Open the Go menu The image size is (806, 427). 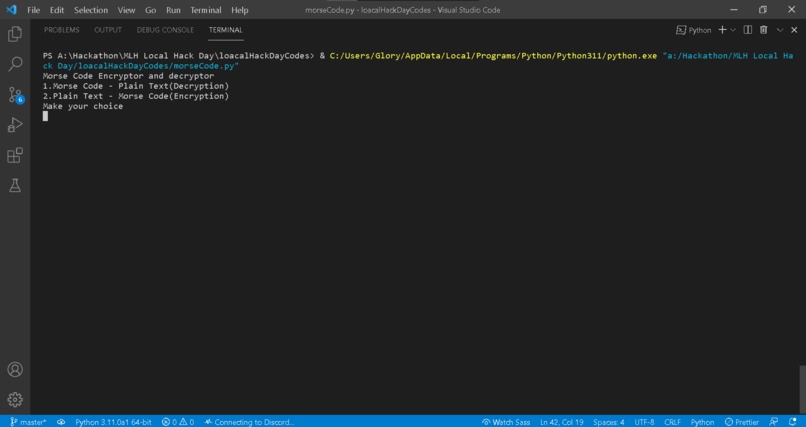coord(151,10)
